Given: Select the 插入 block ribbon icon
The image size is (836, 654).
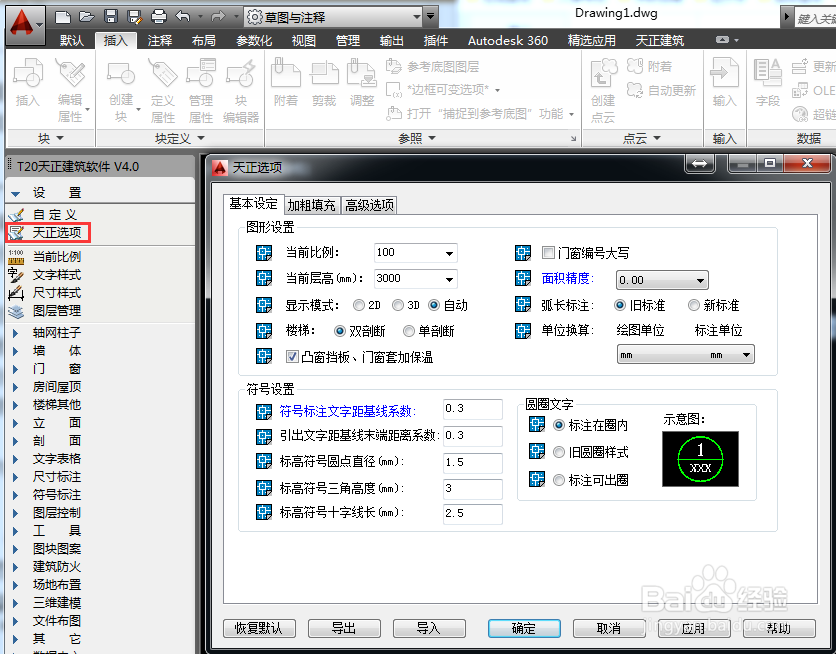Looking at the screenshot, I should click(x=28, y=83).
